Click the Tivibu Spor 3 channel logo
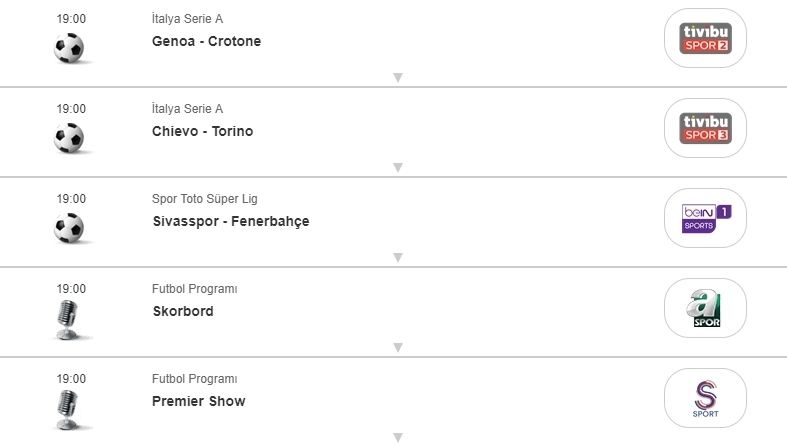Screen dimensions: 787x446 coord(705,129)
